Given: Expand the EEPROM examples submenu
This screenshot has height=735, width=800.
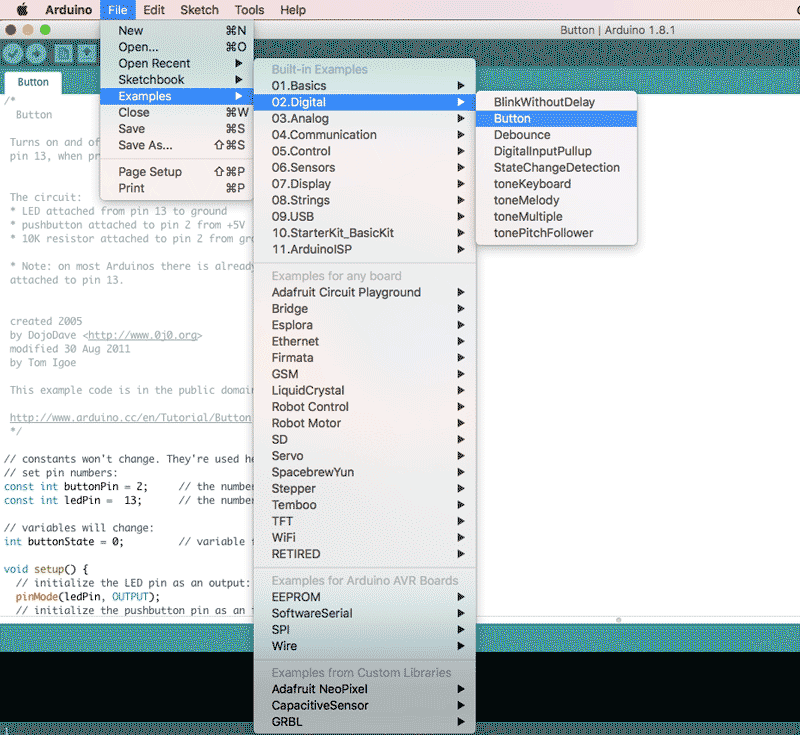Looking at the screenshot, I should point(365,597).
